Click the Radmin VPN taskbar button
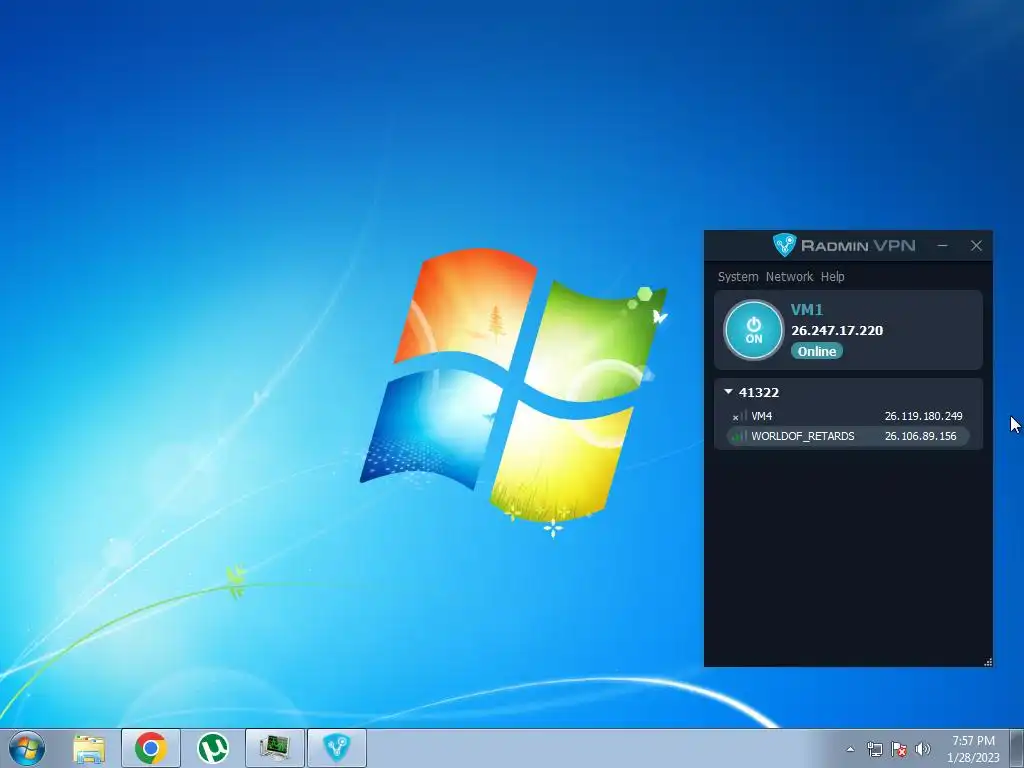This screenshot has width=1024, height=768. pos(337,748)
